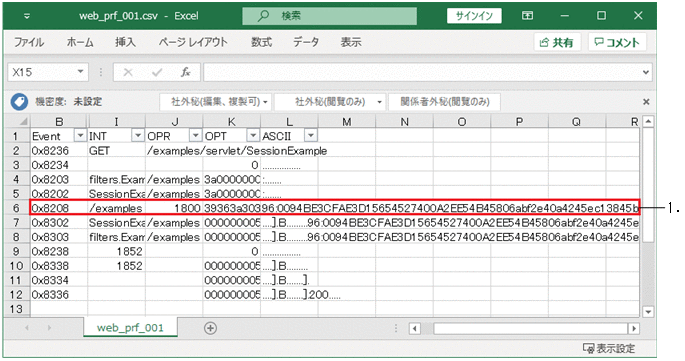This screenshot has height=361, width=685.
Task: Click right arrow on horizontal scrollbar
Action: [633, 328]
